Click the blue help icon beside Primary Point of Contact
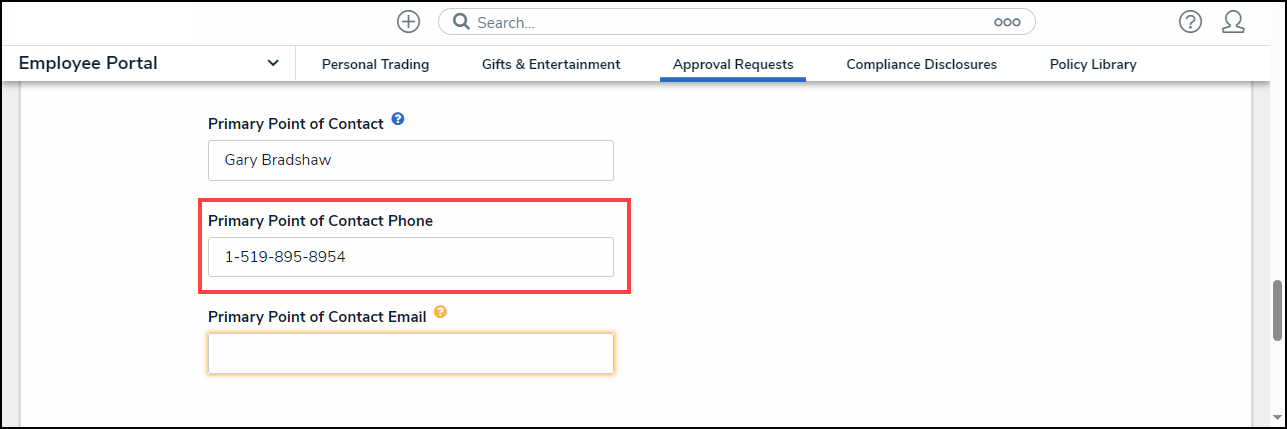Screen dimensions: 1287x429 coord(398,119)
